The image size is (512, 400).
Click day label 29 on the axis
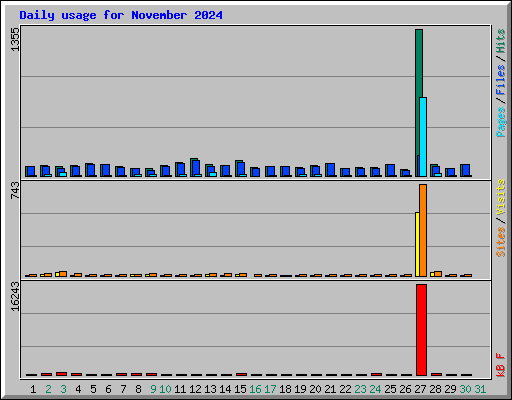point(450,389)
